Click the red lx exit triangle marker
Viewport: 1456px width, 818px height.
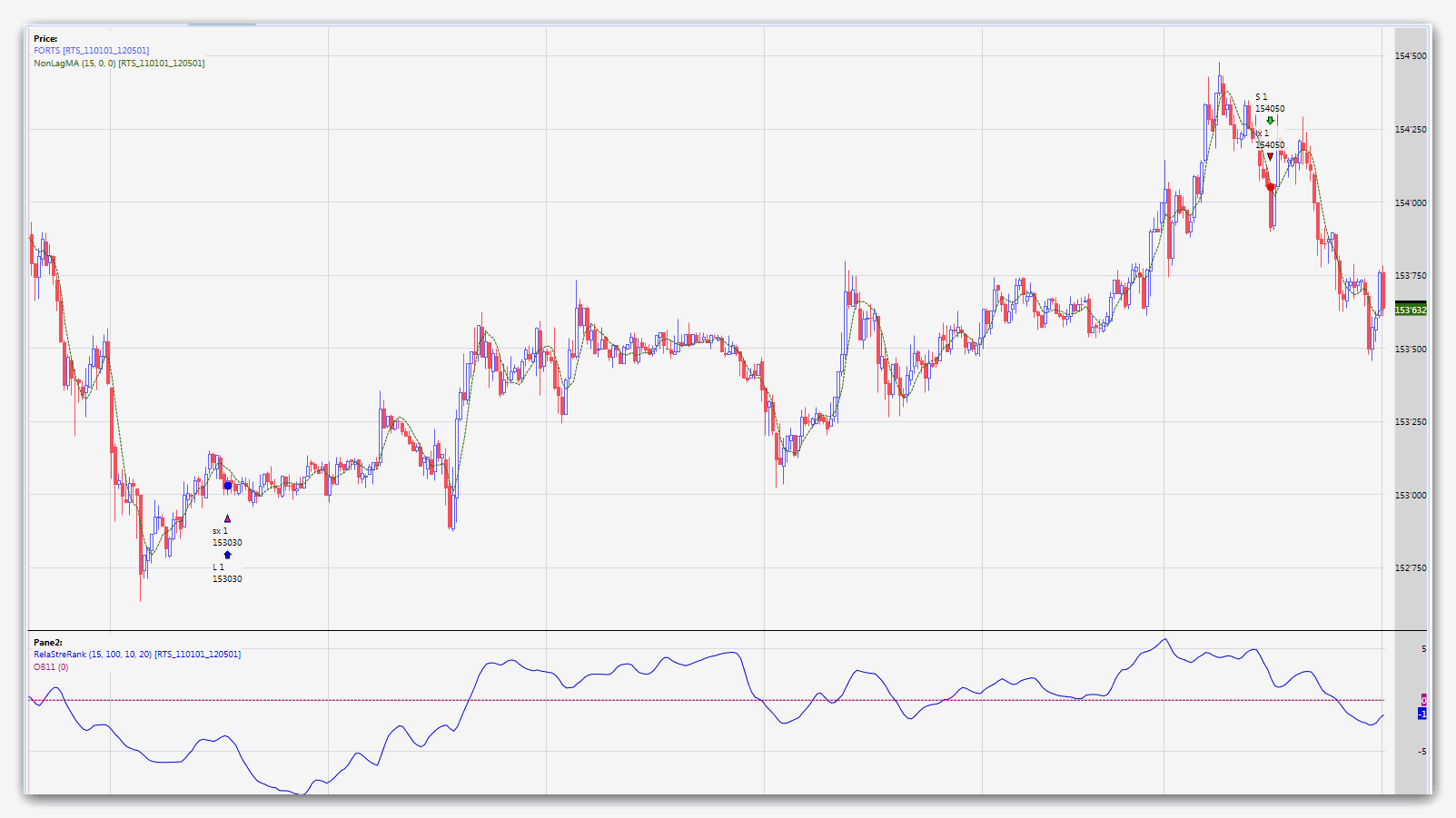click(x=1270, y=157)
